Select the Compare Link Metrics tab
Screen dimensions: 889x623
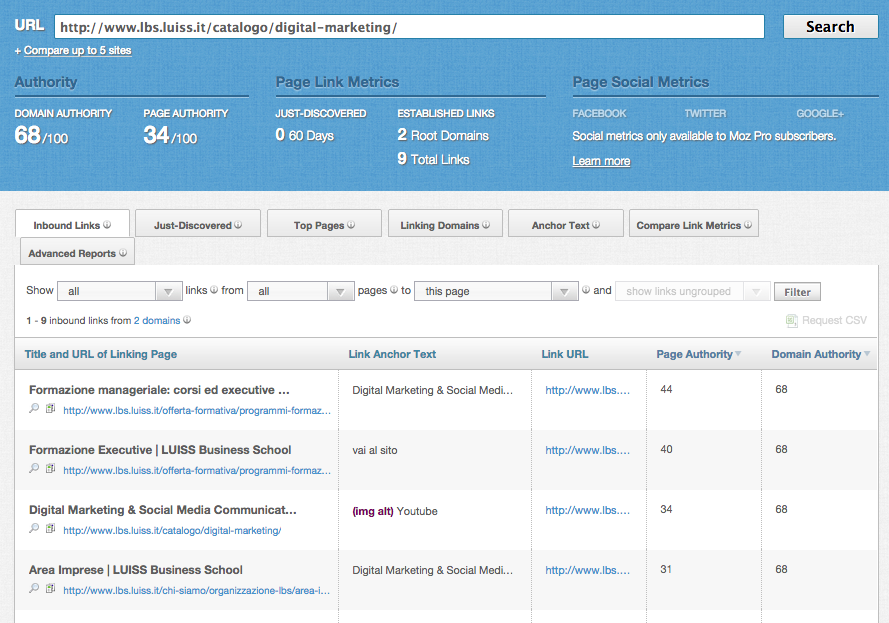click(x=694, y=223)
